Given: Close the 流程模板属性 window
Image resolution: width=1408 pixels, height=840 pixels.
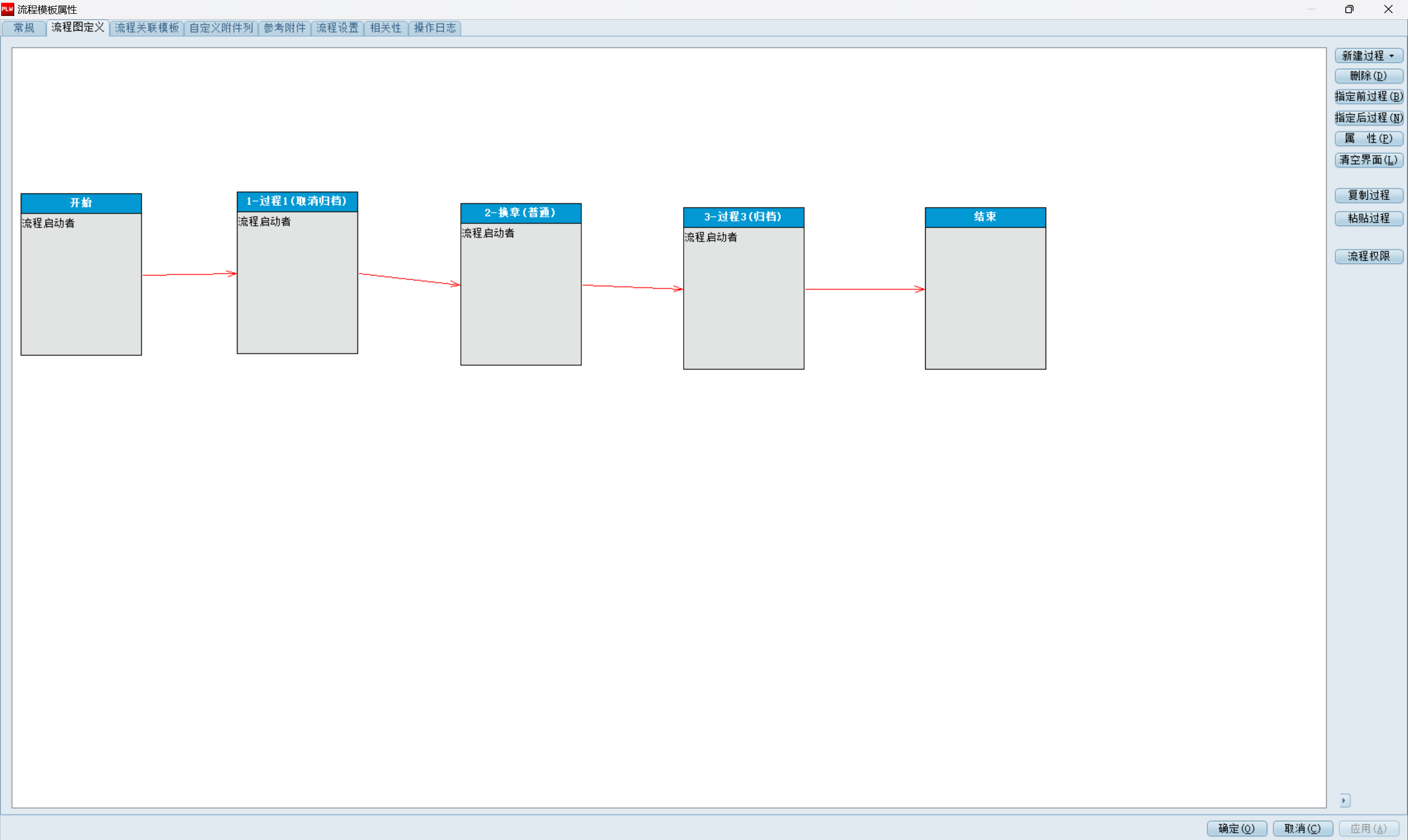Looking at the screenshot, I should (1388, 9).
